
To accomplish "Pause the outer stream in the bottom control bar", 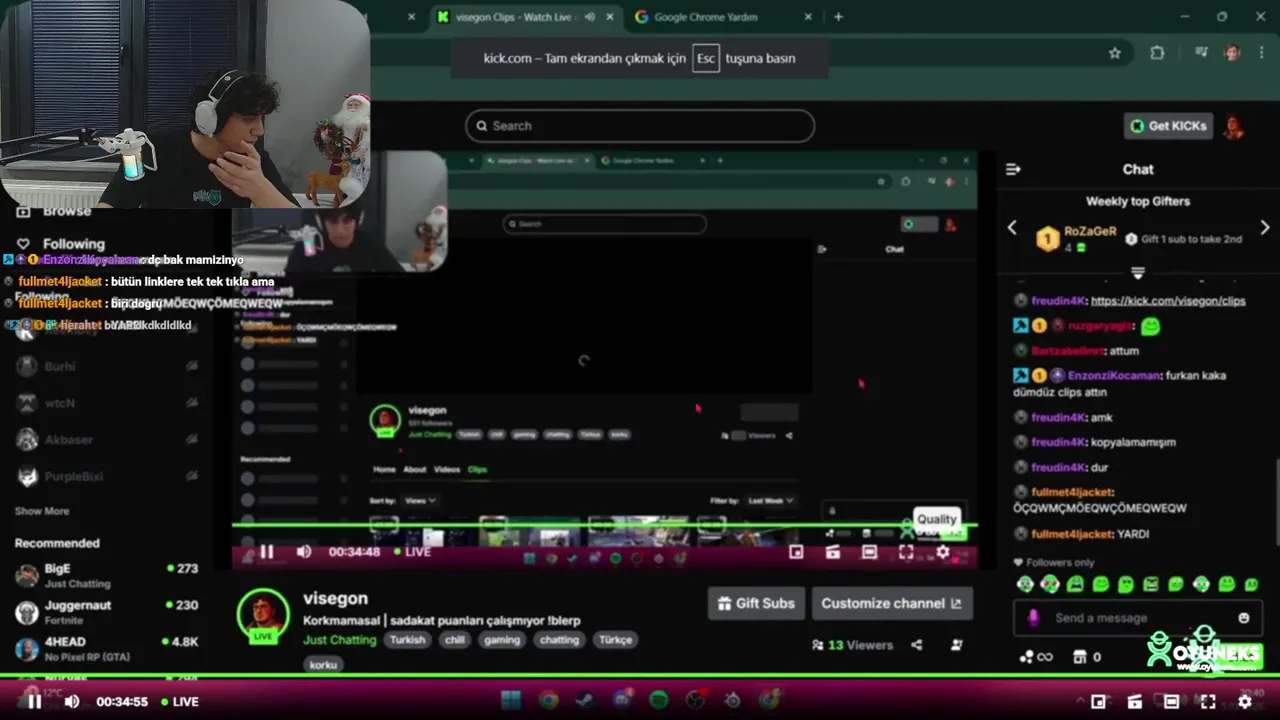I will pyautogui.click(x=34, y=702).
